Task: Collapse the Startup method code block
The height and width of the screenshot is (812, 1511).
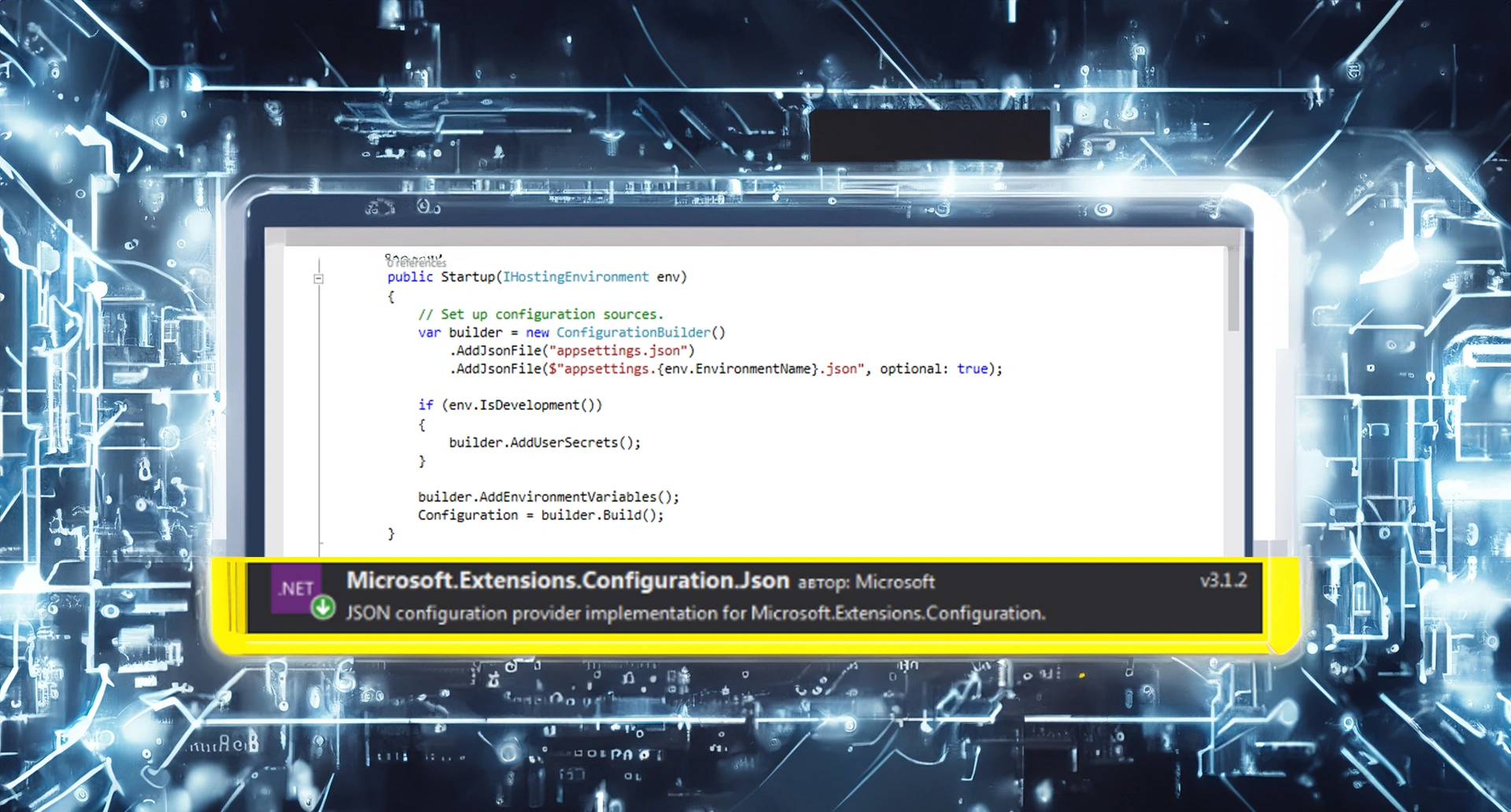Action: pyautogui.click(x=318, y=278)
